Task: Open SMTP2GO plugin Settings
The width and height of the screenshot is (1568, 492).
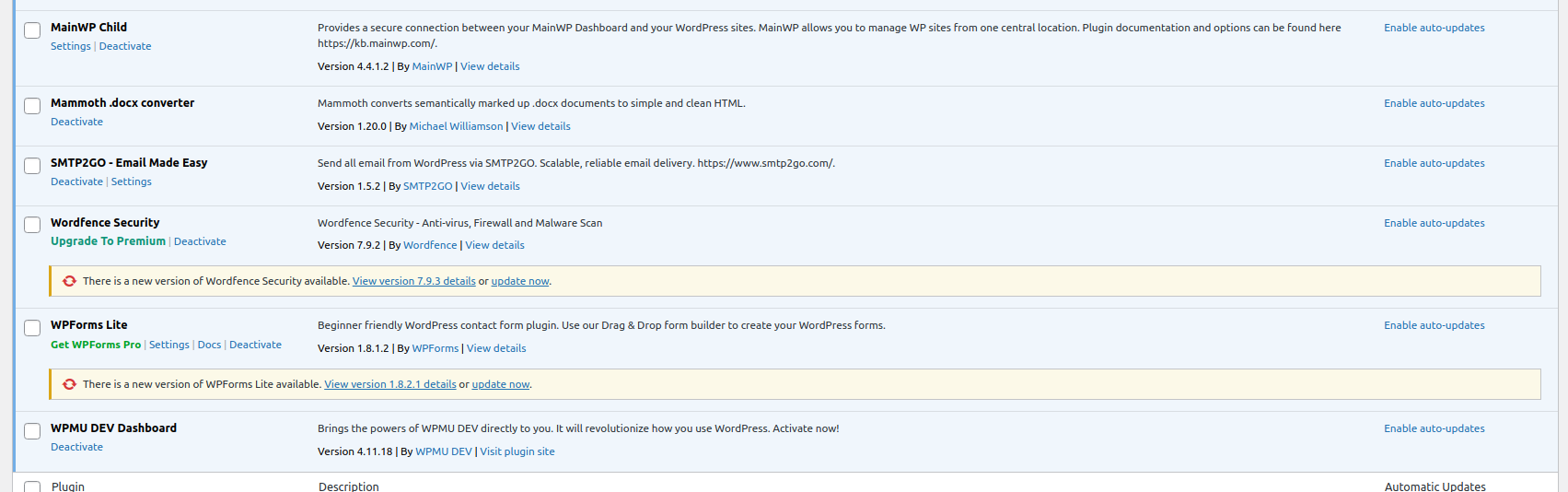Action: coord(131,182)
